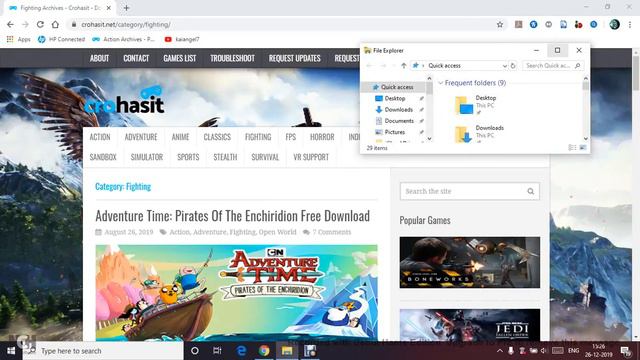Go to Chrome home page icon
This screenshot has width=640, height=360.
tap(55, 24)
